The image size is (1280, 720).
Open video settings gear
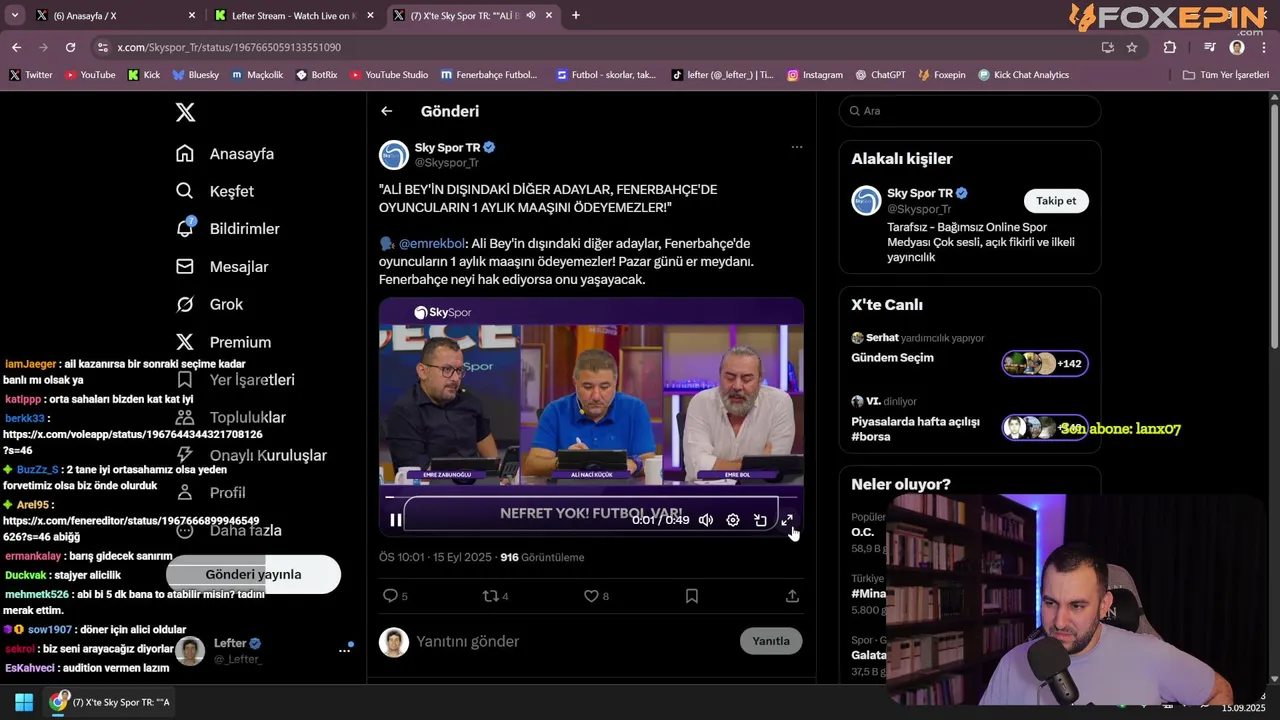[x=733, y=520]
